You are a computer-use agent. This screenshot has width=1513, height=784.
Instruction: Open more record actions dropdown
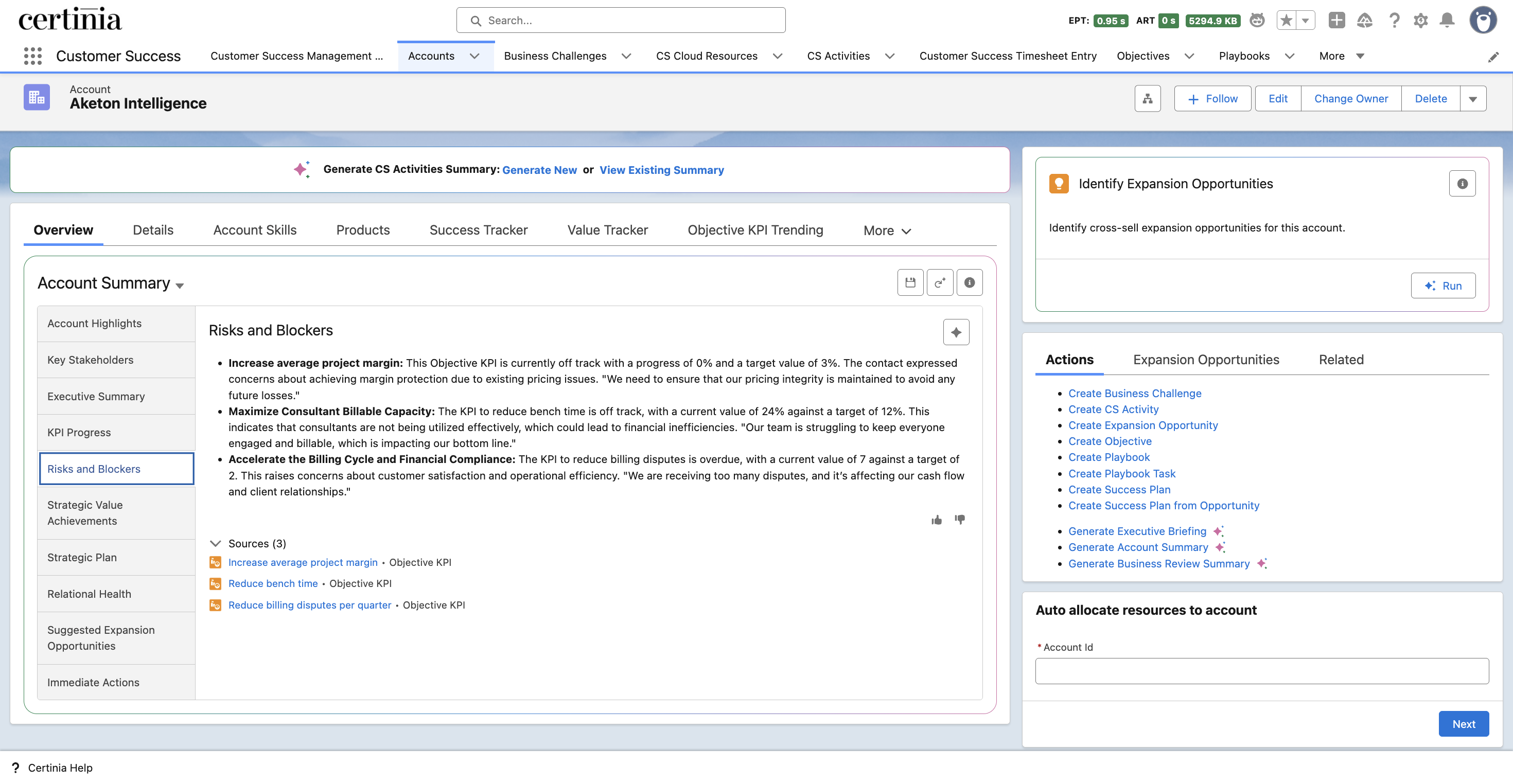click(1473, 99)
